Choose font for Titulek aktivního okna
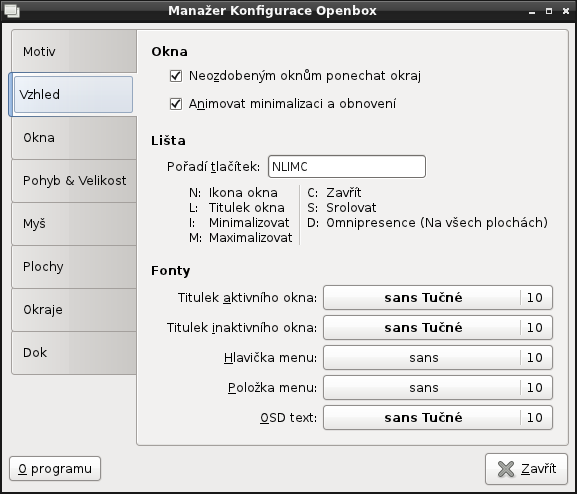This screenshot has width=577, height=494. point(438,297)
